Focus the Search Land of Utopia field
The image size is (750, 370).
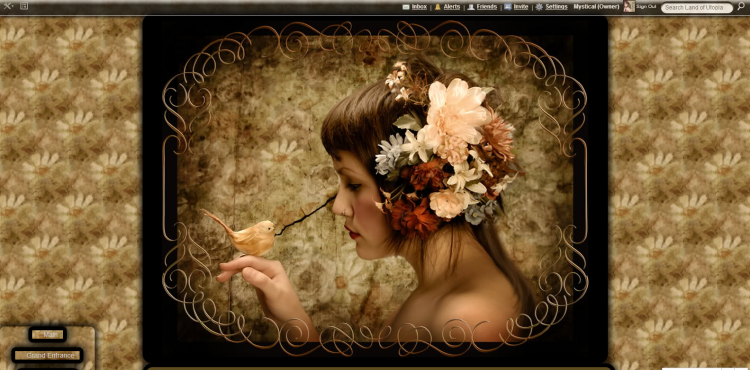pyautogui.click(x=696, y=8)
